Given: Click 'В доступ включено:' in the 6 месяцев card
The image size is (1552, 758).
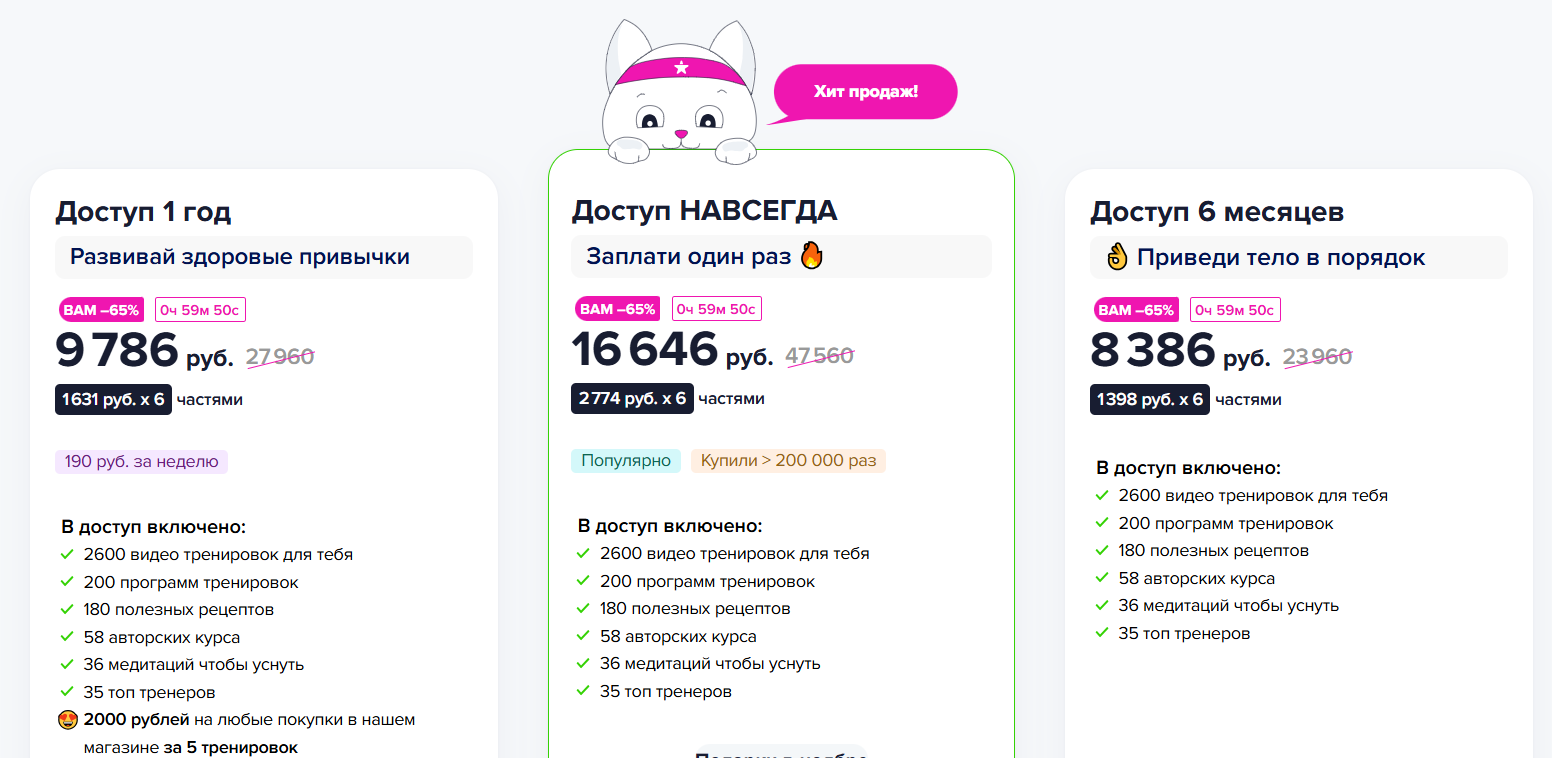Looking at the screenshot, I should [x=1189, y=468].
